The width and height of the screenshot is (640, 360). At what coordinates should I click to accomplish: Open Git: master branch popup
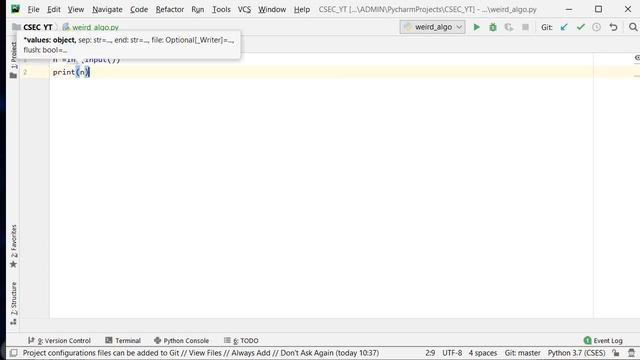pyautogui.click(x=522, y=353)
